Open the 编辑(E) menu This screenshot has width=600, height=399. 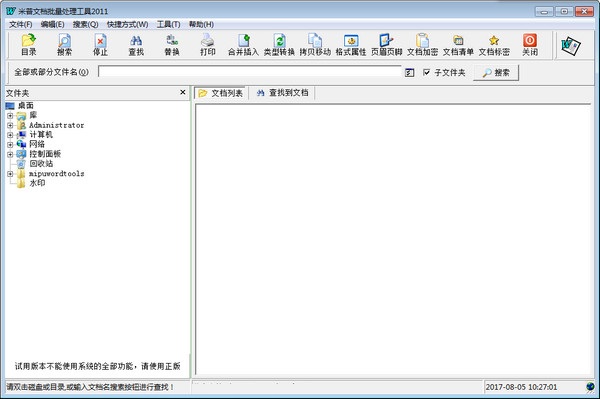click(x=52, y=24)
